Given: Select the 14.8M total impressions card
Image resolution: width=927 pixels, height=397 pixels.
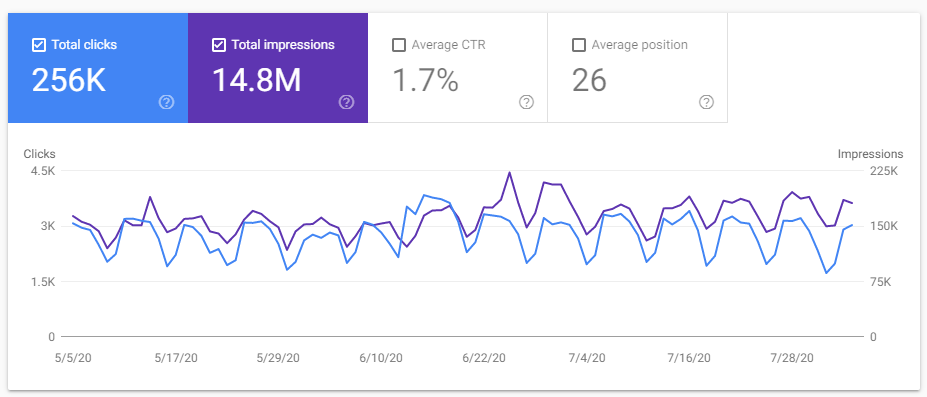Looking at the screenshot, I should click(278, 68).
